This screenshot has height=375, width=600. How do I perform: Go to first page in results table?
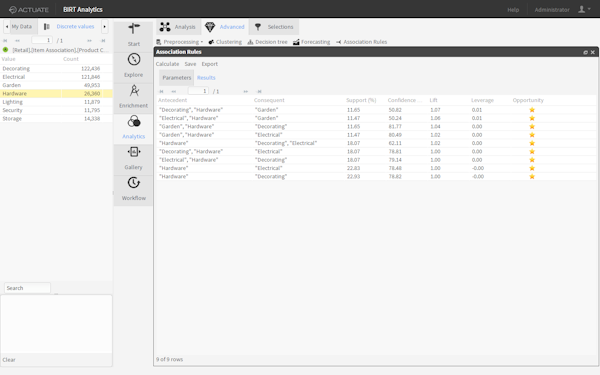point(161,91)
